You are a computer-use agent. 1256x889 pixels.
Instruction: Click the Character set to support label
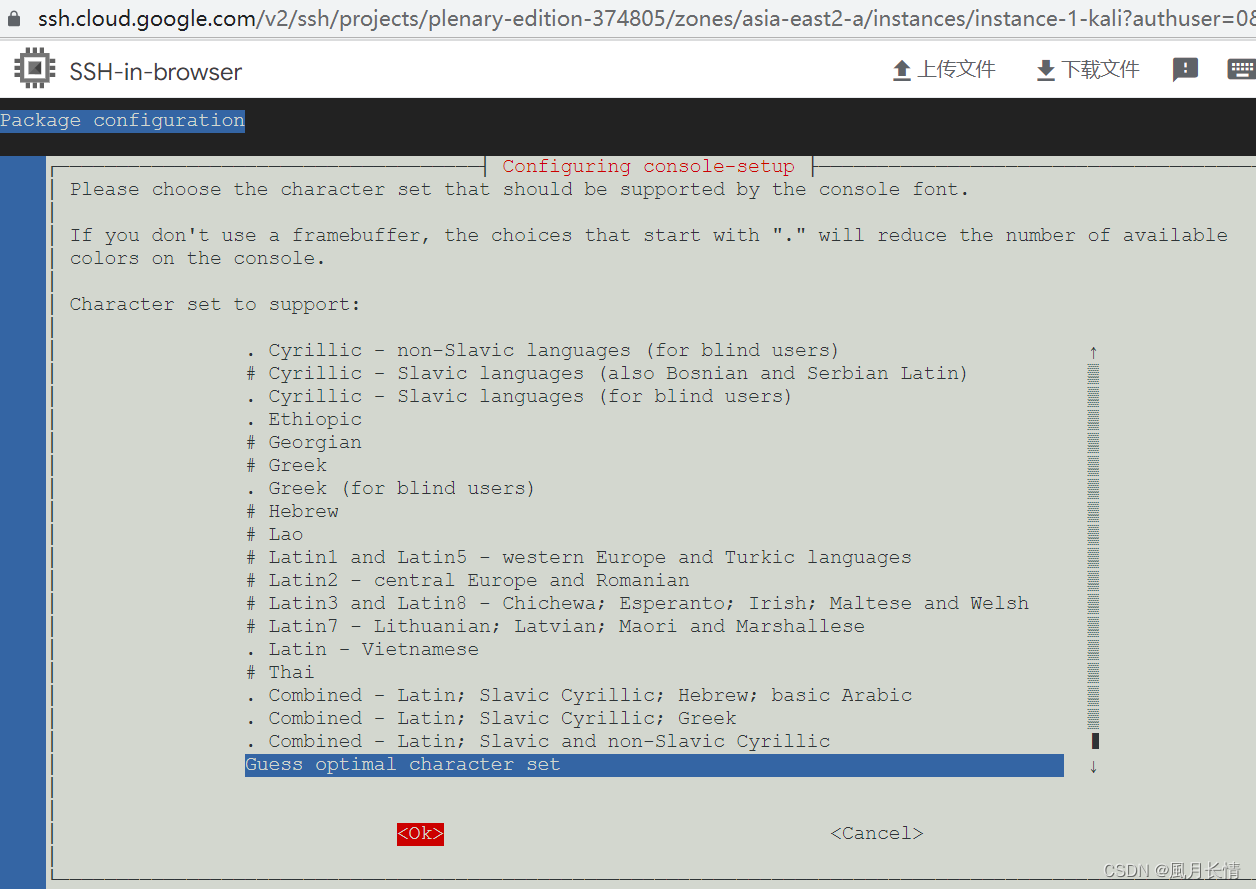click(x=215, y=304)
